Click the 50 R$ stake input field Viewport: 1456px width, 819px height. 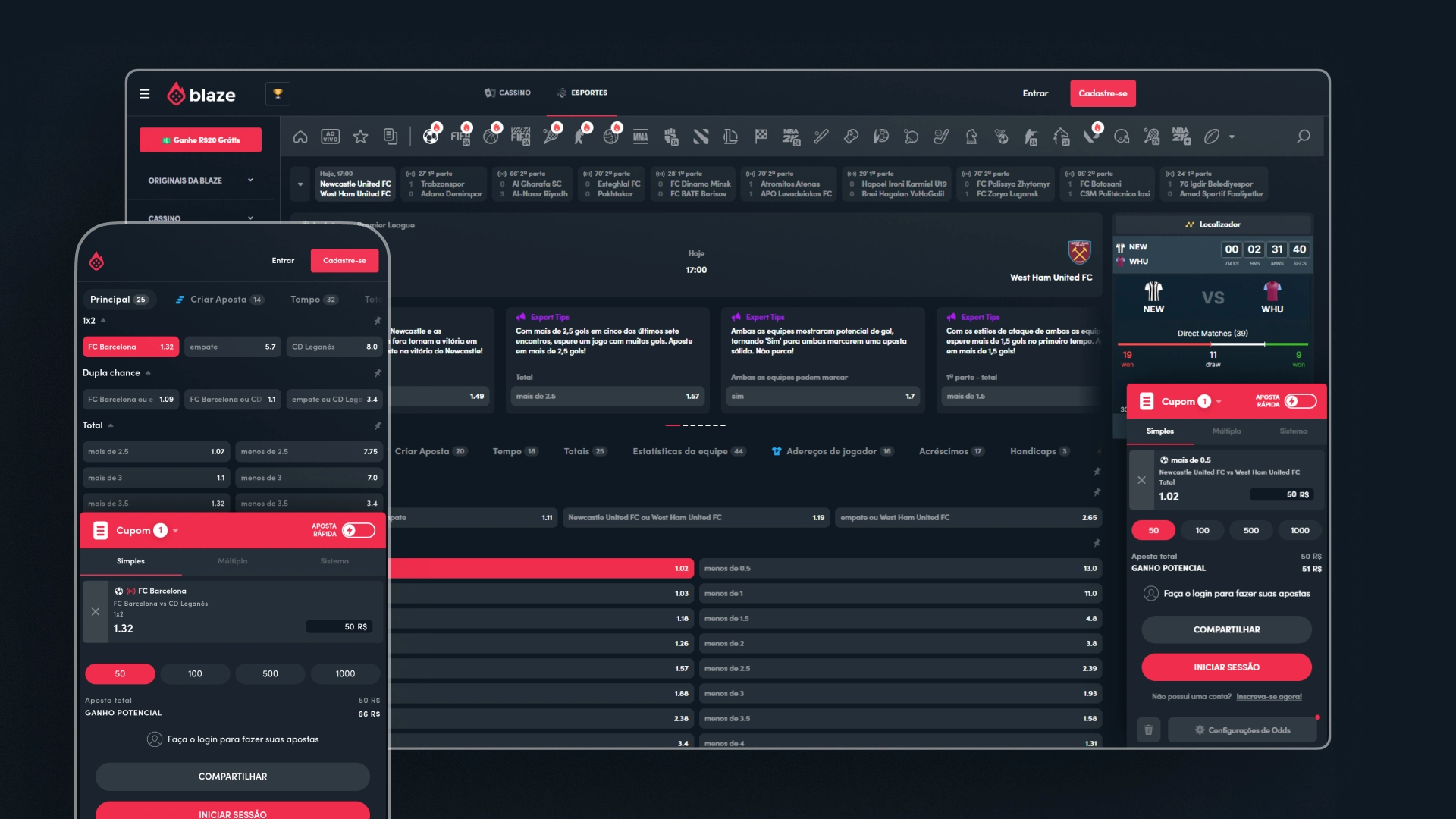click(1282, 494)
